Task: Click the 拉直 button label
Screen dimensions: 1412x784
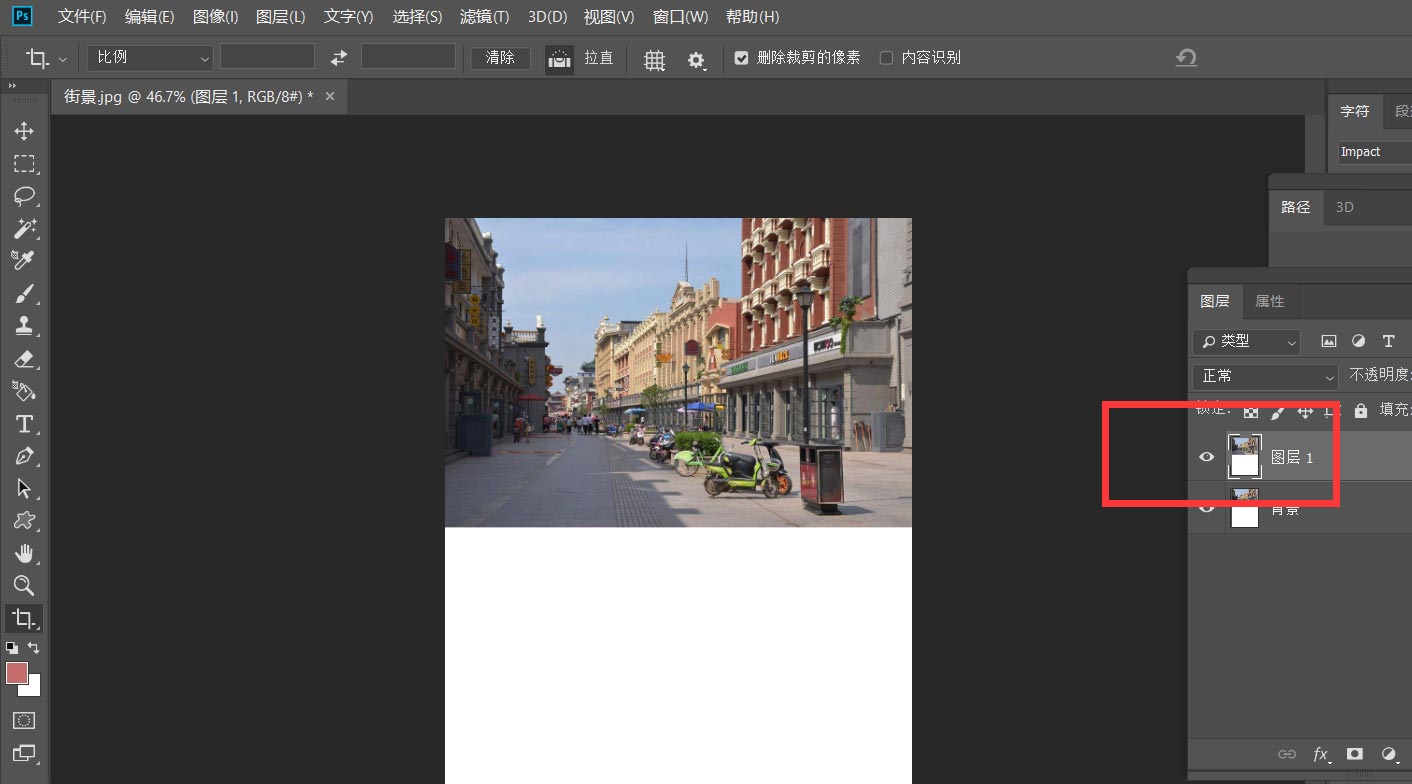Action: pyautogui.click(x=599, y=58)
